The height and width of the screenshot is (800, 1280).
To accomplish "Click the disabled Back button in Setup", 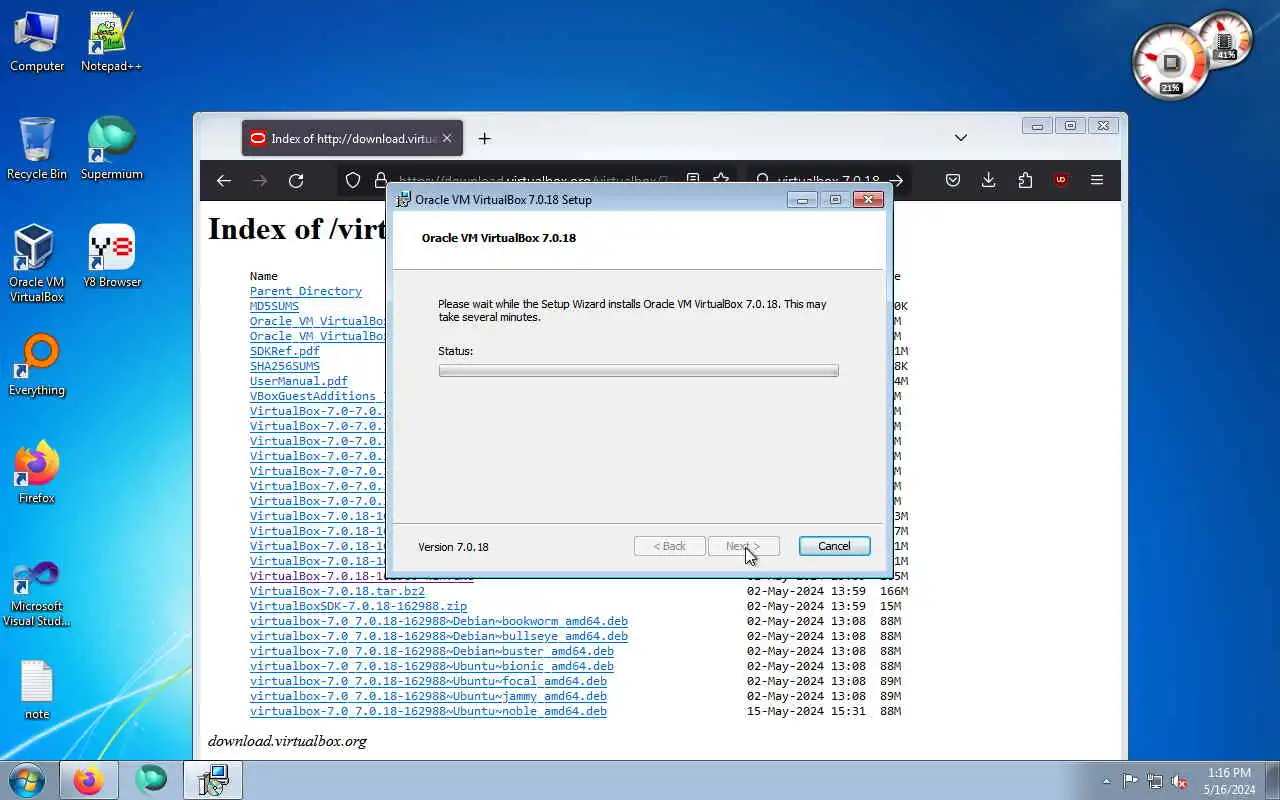I will click(670, 546).
